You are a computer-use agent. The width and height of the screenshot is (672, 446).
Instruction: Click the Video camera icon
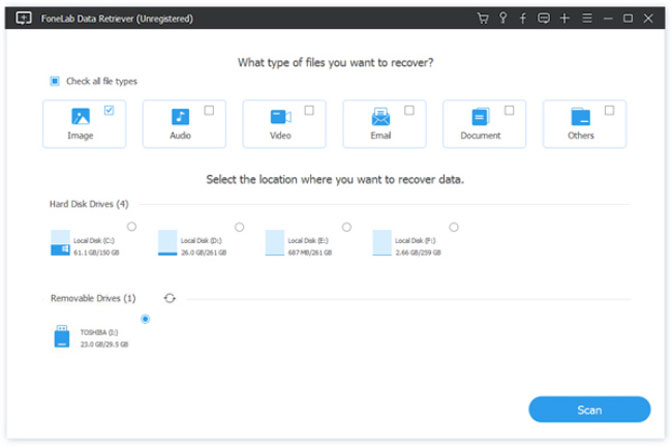coord(281,117)
